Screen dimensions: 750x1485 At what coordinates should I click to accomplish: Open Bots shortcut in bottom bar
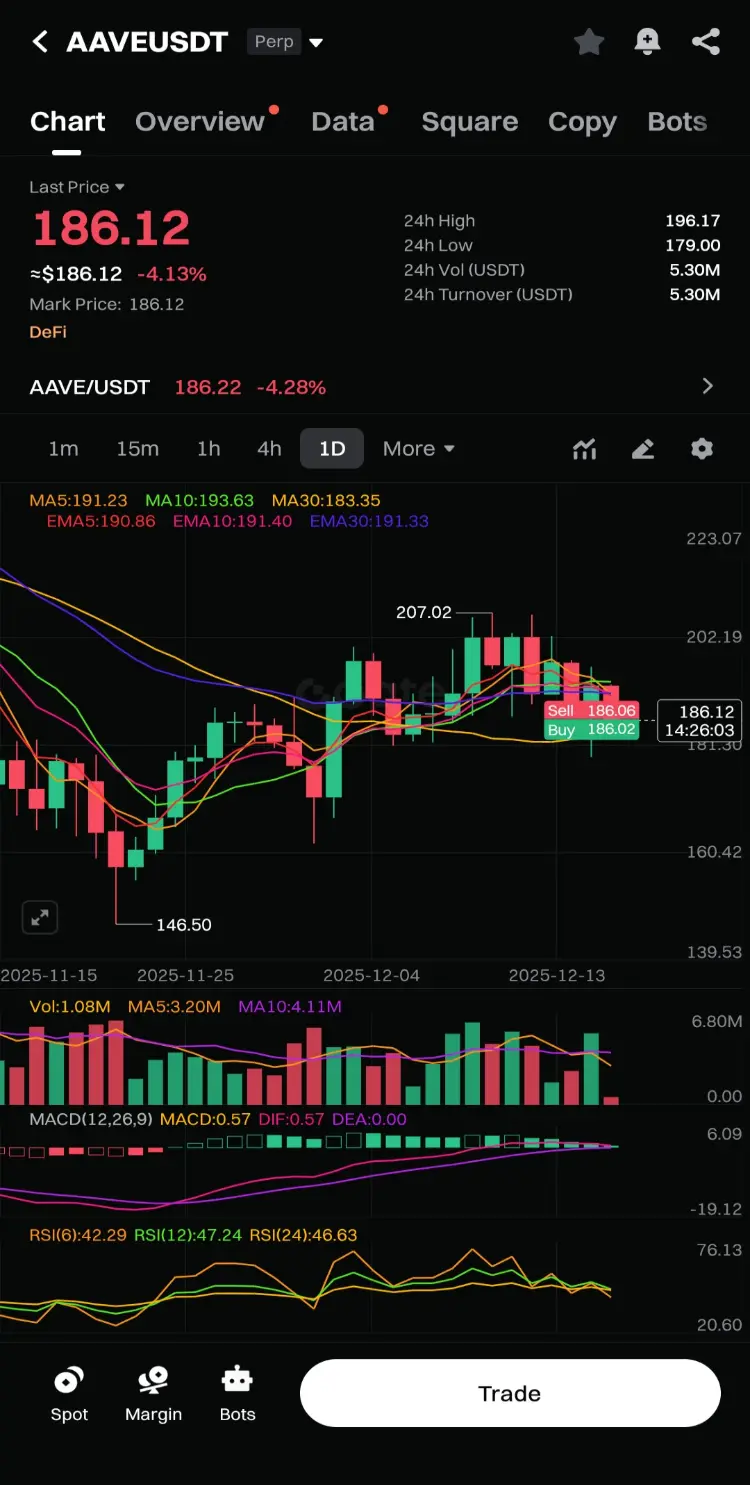[237, 1394]
